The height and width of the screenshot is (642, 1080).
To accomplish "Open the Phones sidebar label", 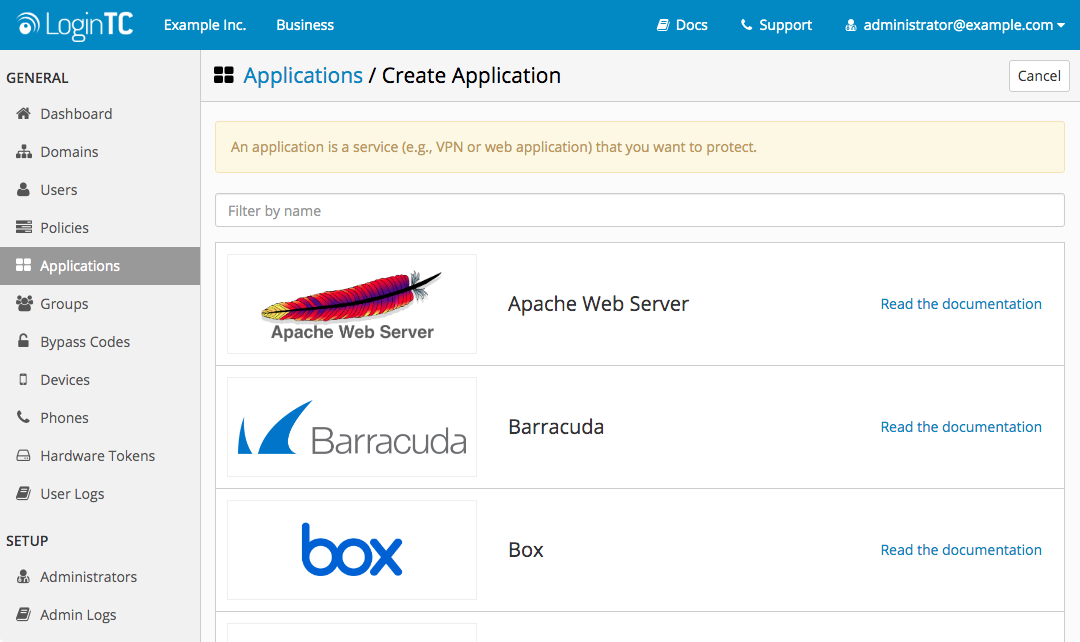I will [x=64, y=417].
